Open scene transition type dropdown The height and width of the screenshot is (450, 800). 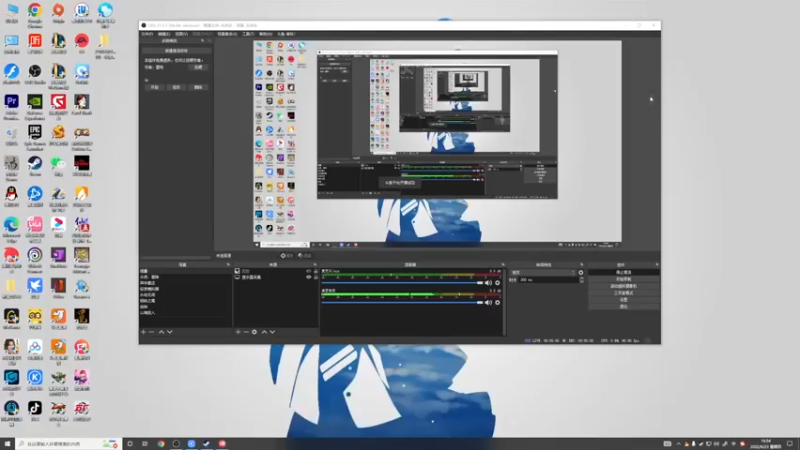[543, 272]
